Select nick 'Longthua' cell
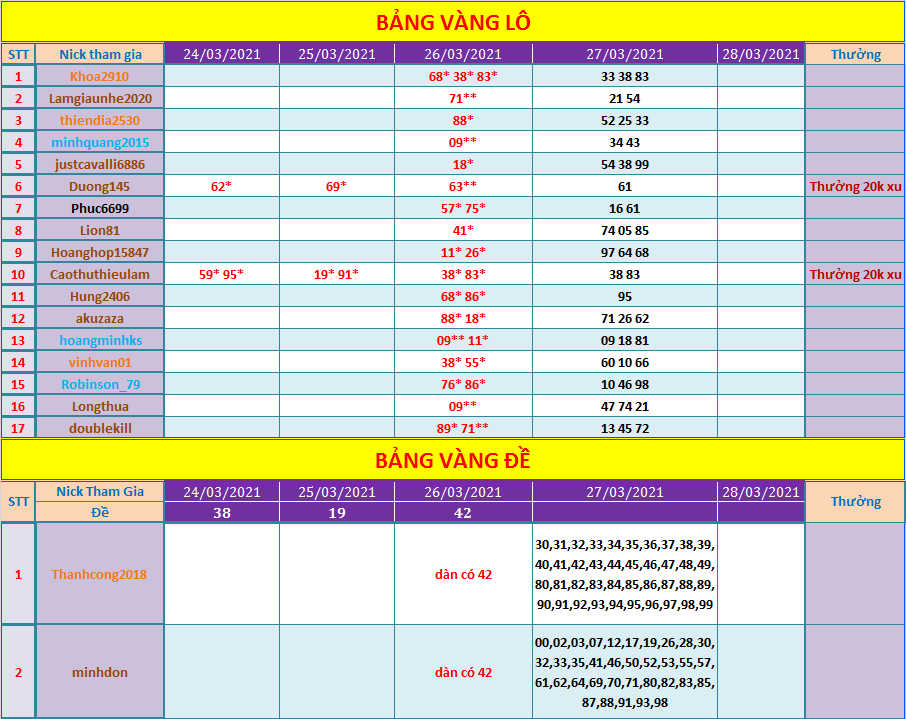The width and height of the screenshot is (906, 719). click(100, 406)
